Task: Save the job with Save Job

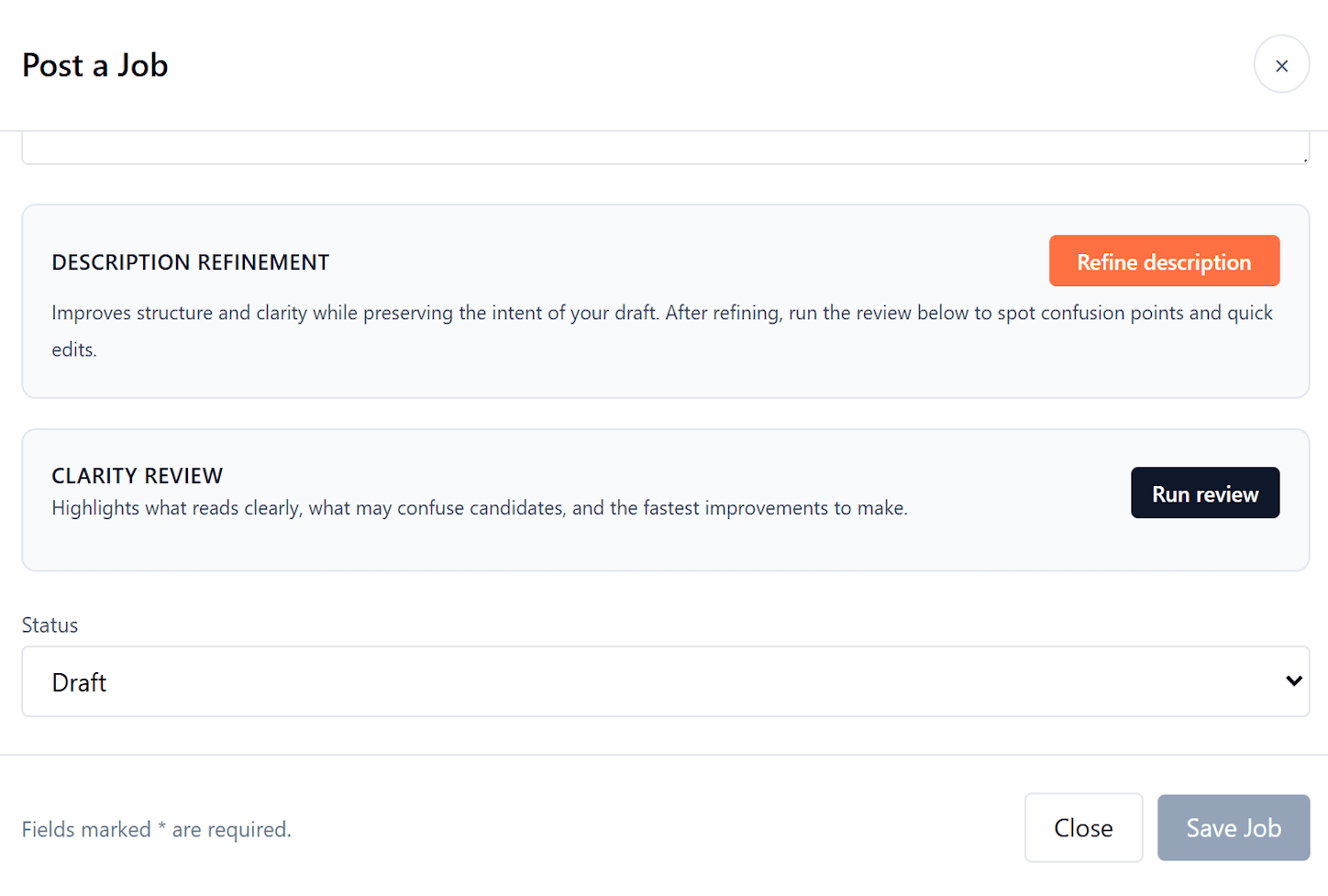Action: [x=1233, y=828]
